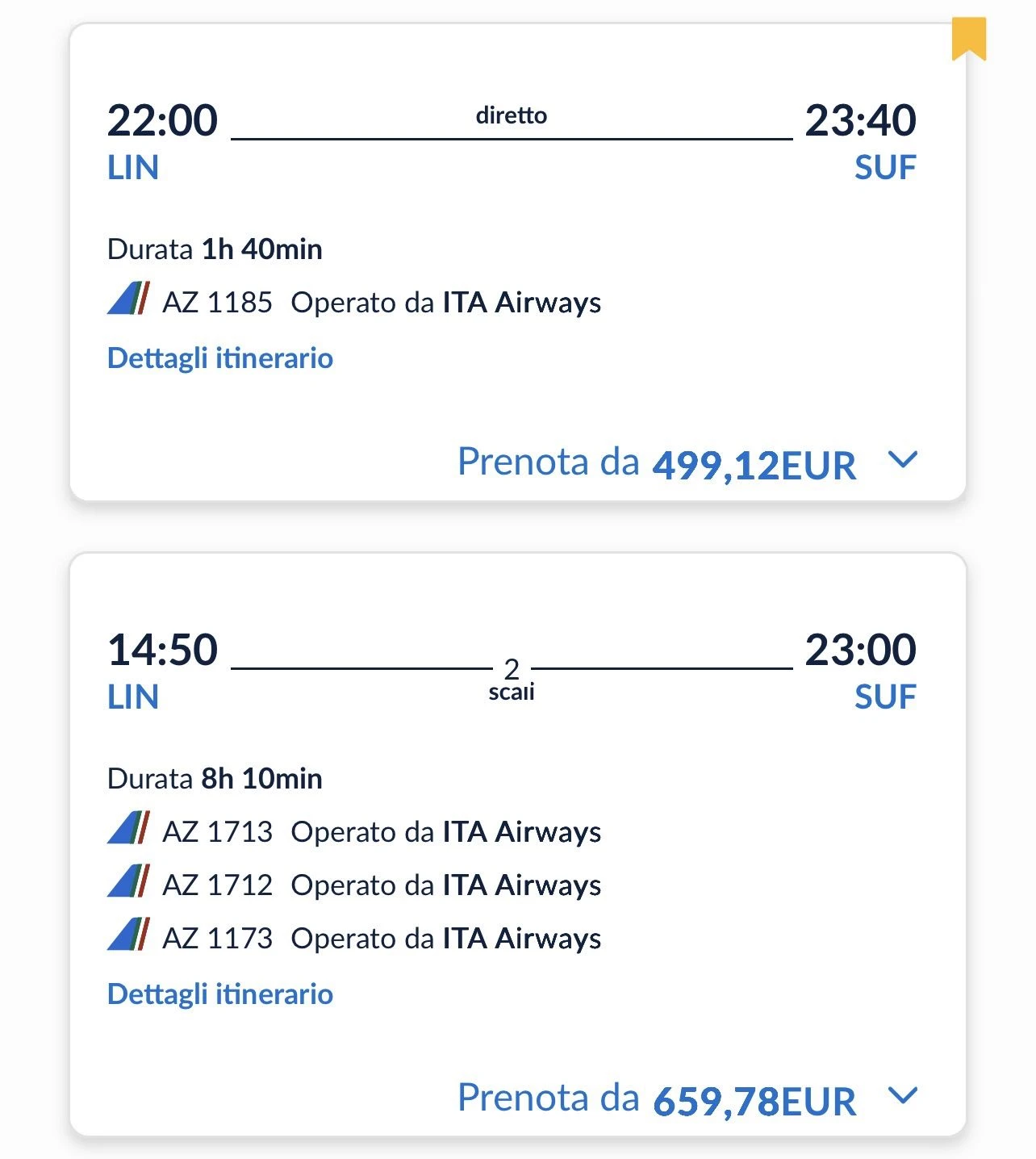Click the yellow bookmark icon on first flight

pyautogui.click(x=968, y=38)
